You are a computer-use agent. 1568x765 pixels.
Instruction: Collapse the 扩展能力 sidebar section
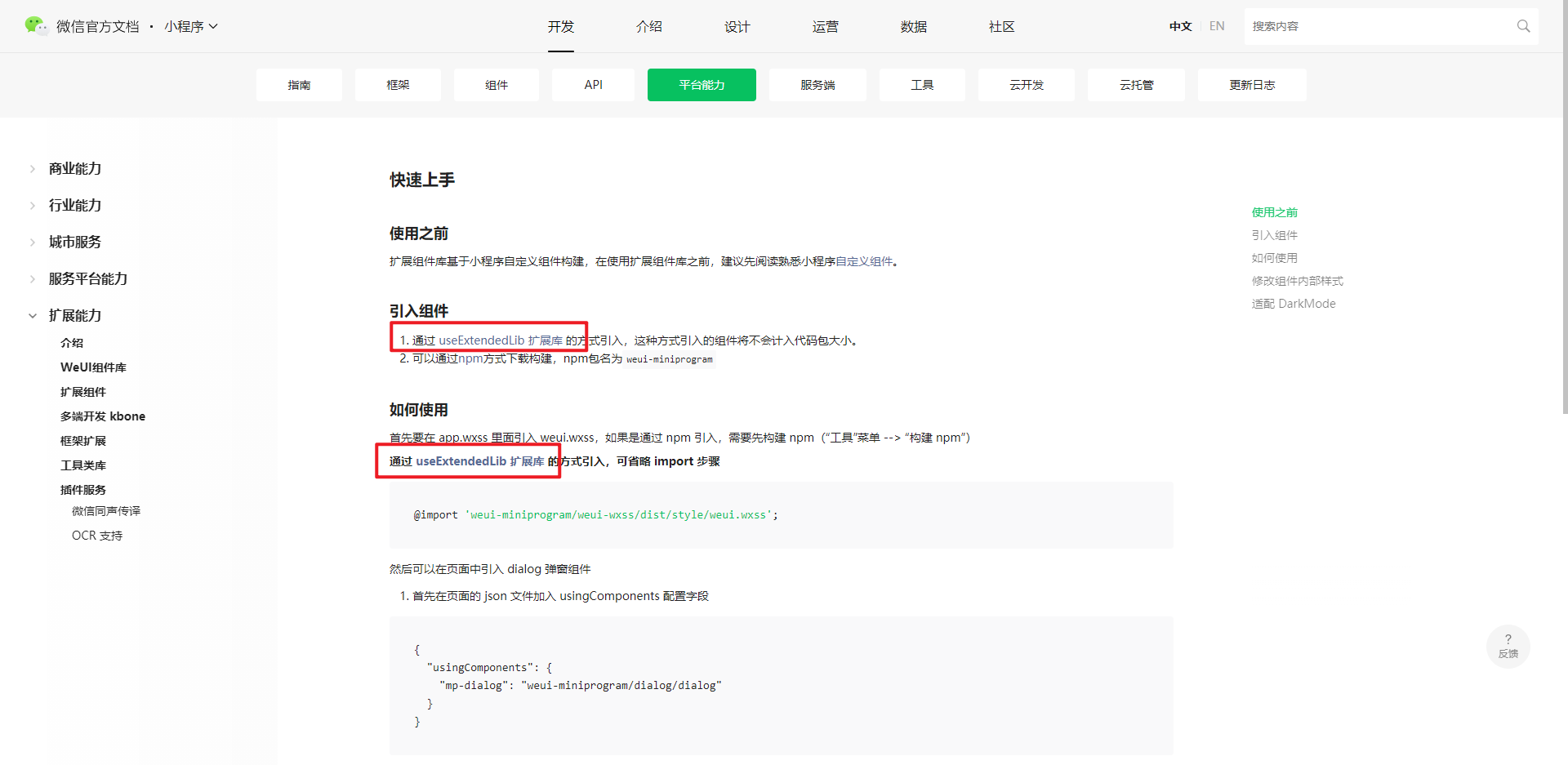click(75, 316)
